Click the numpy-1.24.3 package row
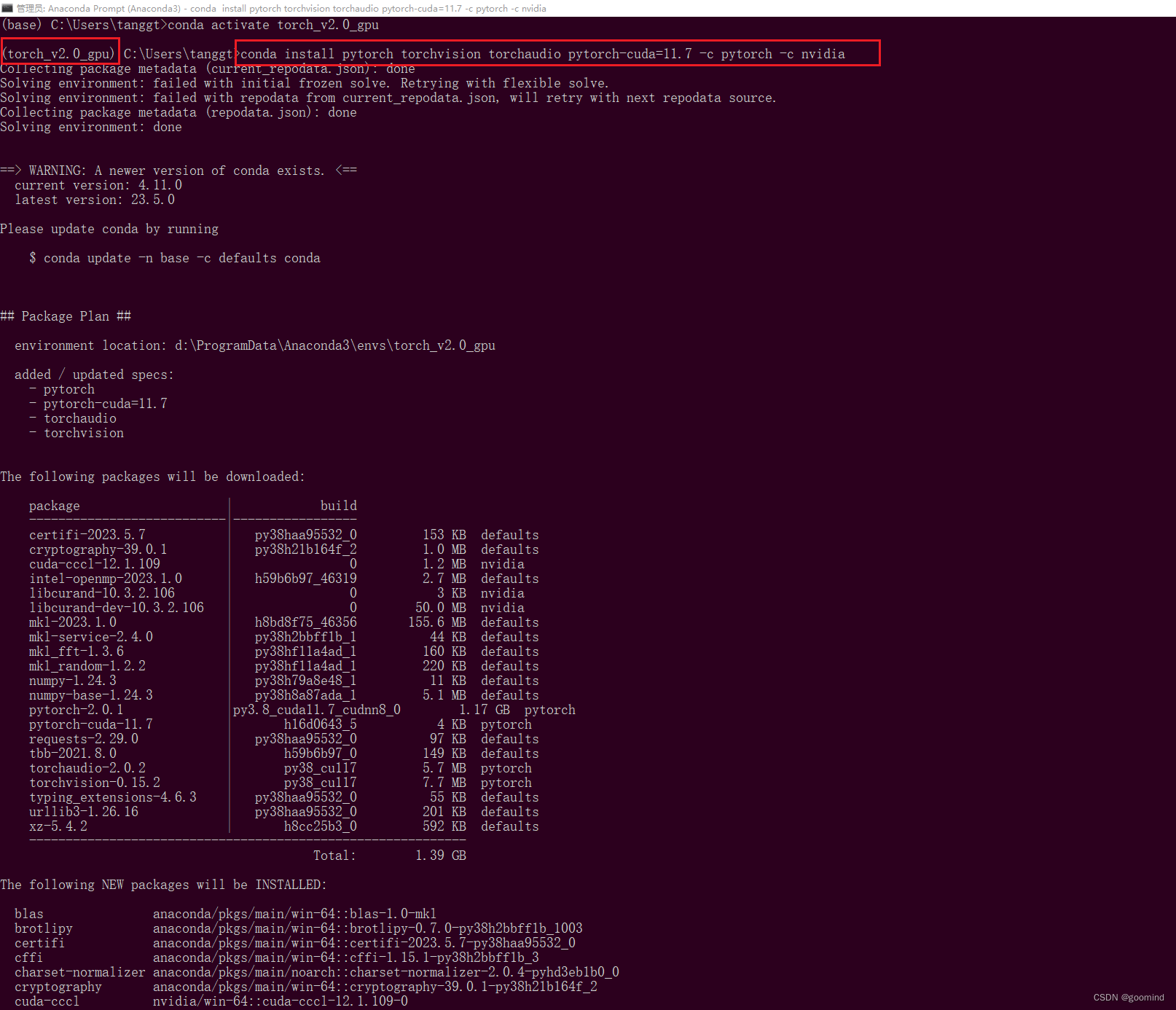 coord(284,681)
